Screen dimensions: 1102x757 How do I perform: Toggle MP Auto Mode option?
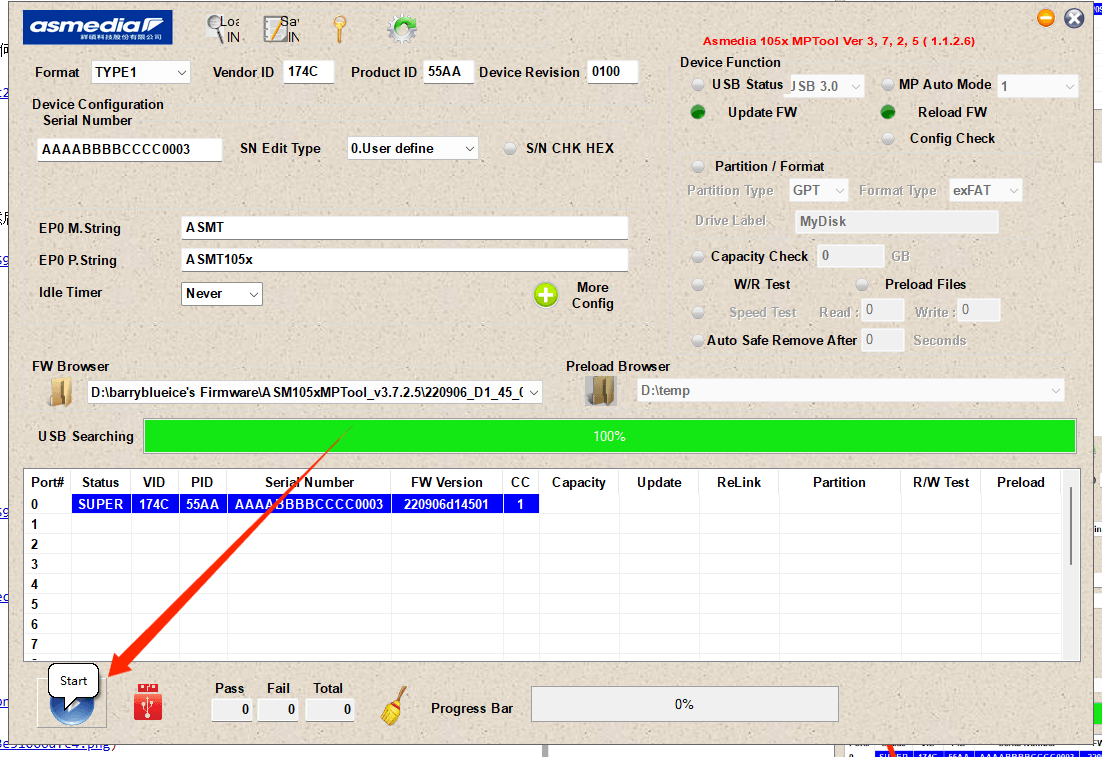888,85
